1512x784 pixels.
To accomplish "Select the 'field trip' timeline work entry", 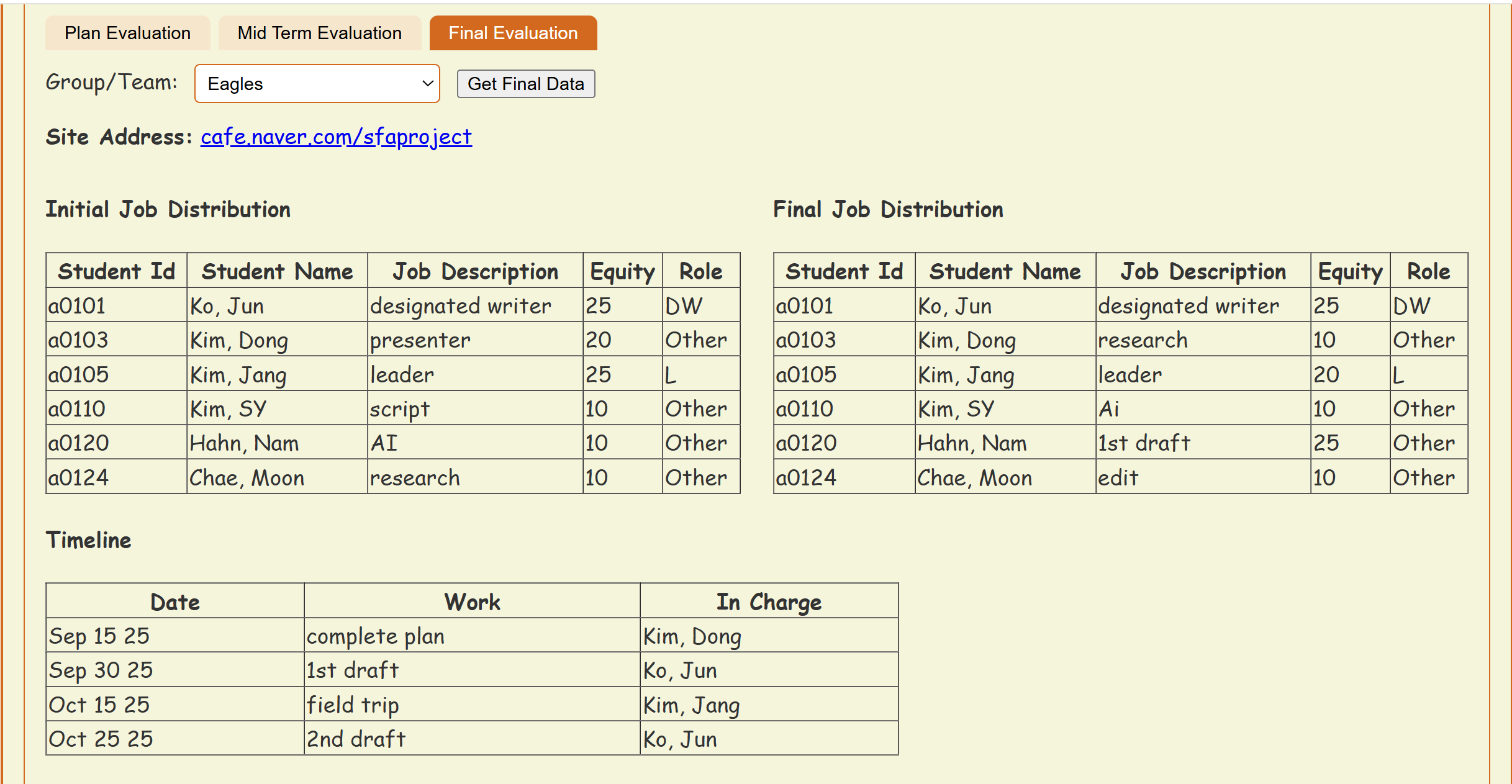I will click(x=353, y=705).
